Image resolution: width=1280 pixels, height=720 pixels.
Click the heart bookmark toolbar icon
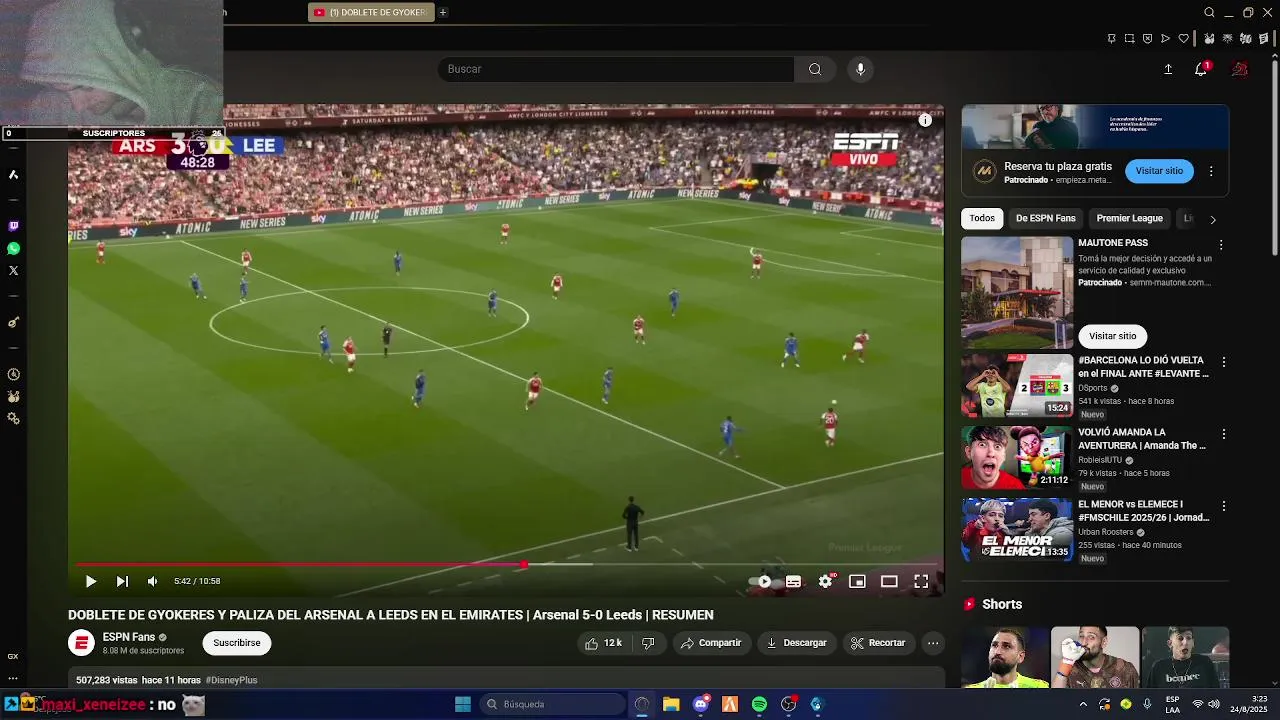tap(1184, 39)
